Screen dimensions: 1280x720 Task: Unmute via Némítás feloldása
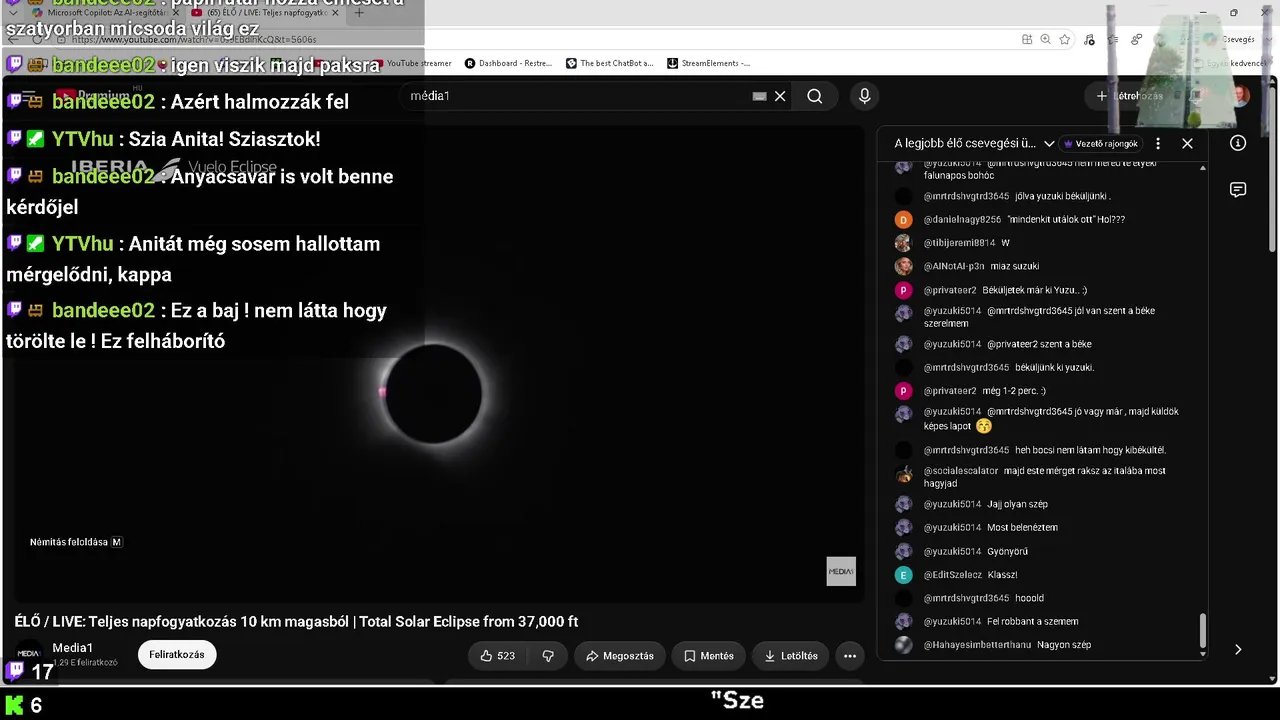[76, 542]
